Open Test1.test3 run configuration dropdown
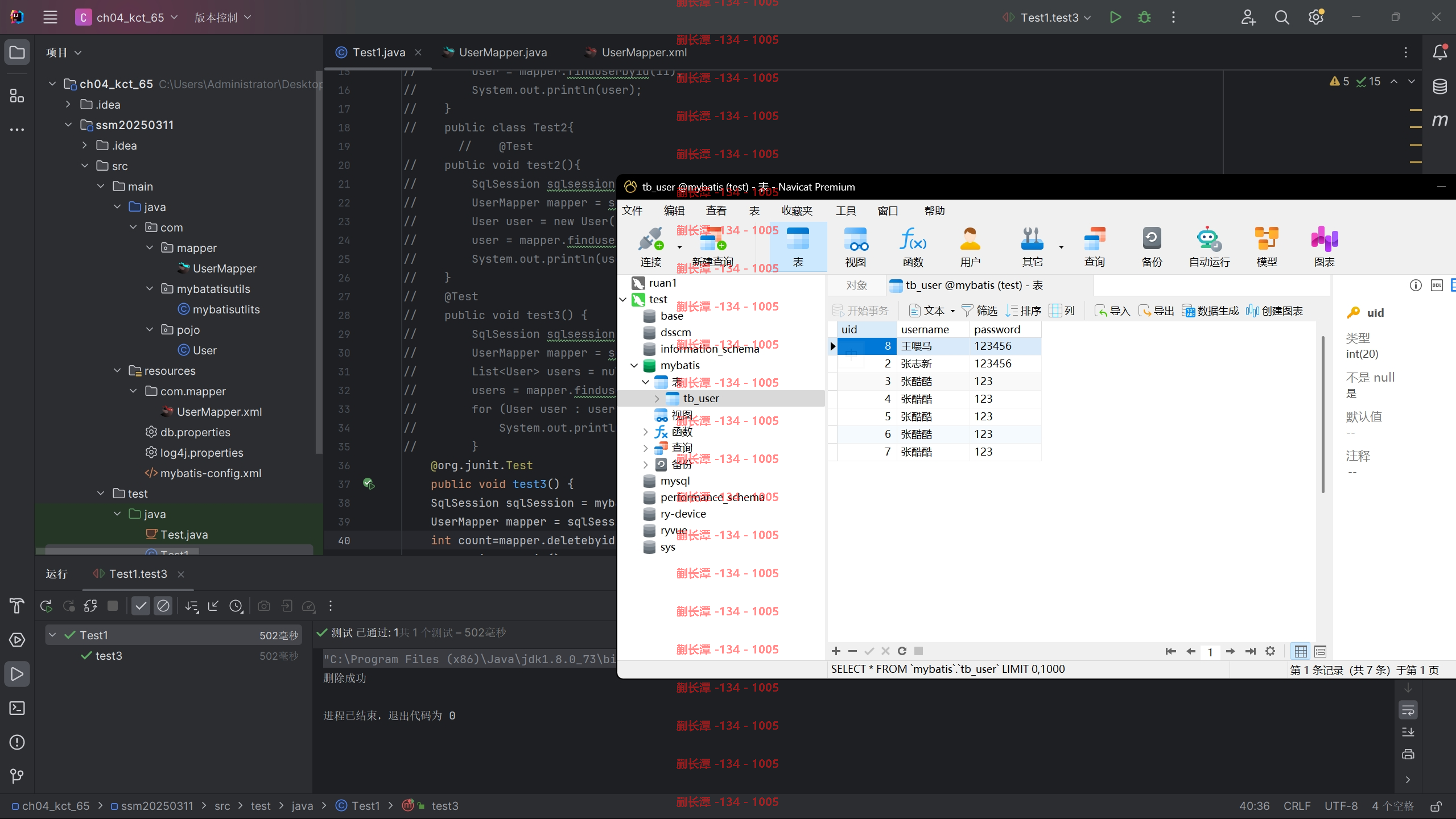 point(1046,18)
